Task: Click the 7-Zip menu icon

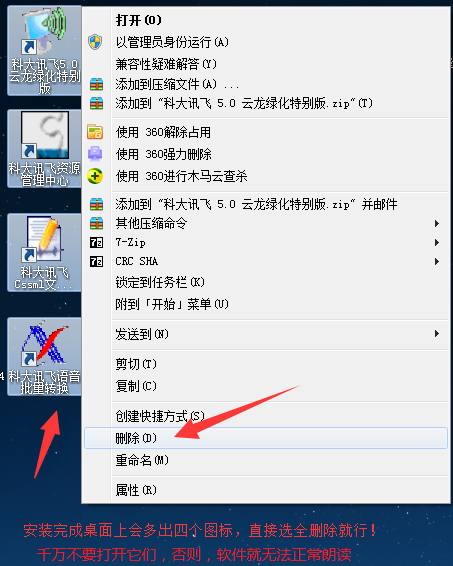Action: (96, 242)
